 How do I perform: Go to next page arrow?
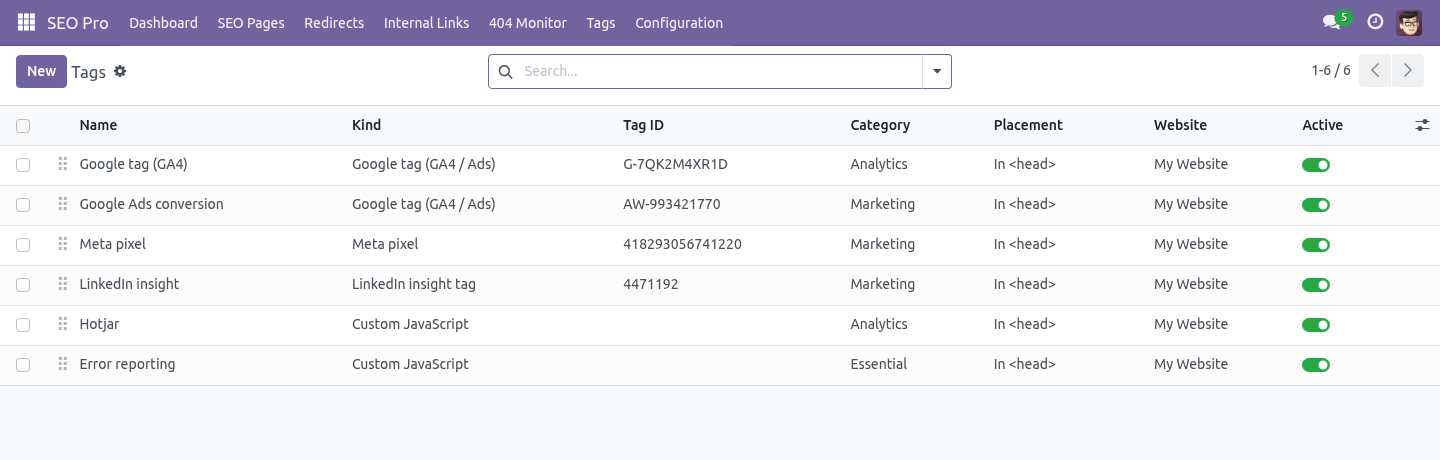[x=1407, y=71]
